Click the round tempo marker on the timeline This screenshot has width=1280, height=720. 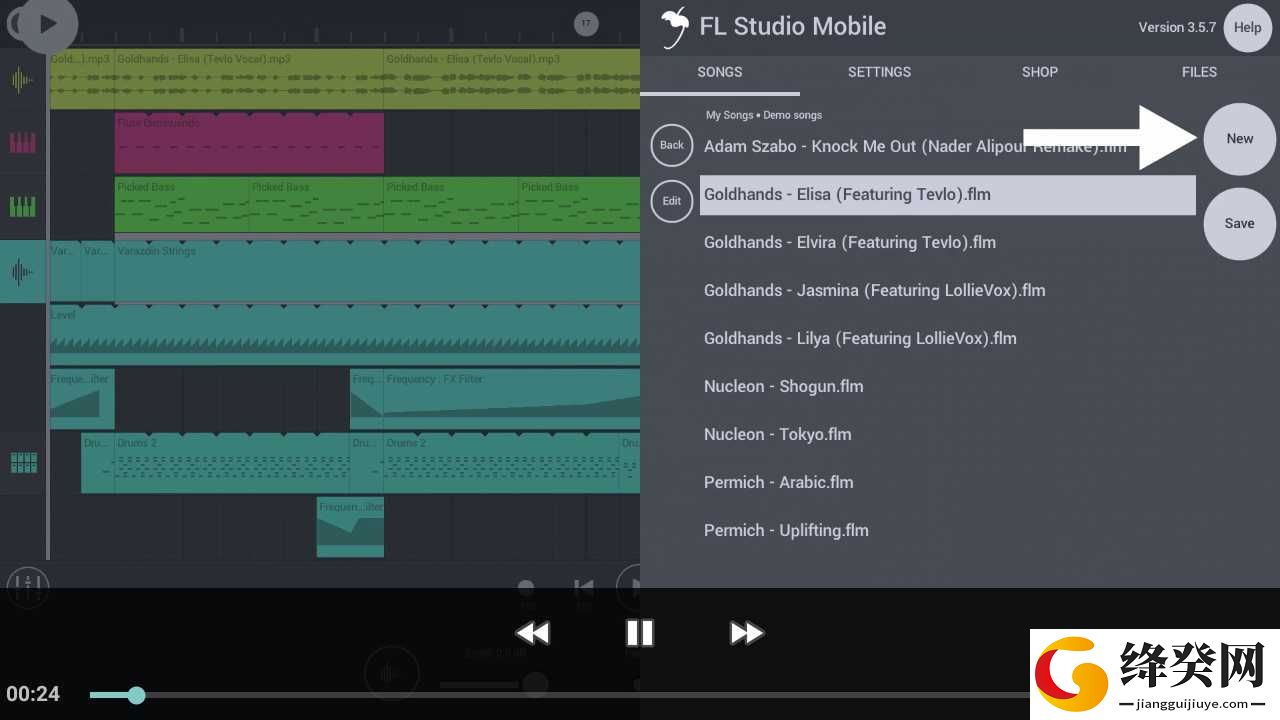586,24
